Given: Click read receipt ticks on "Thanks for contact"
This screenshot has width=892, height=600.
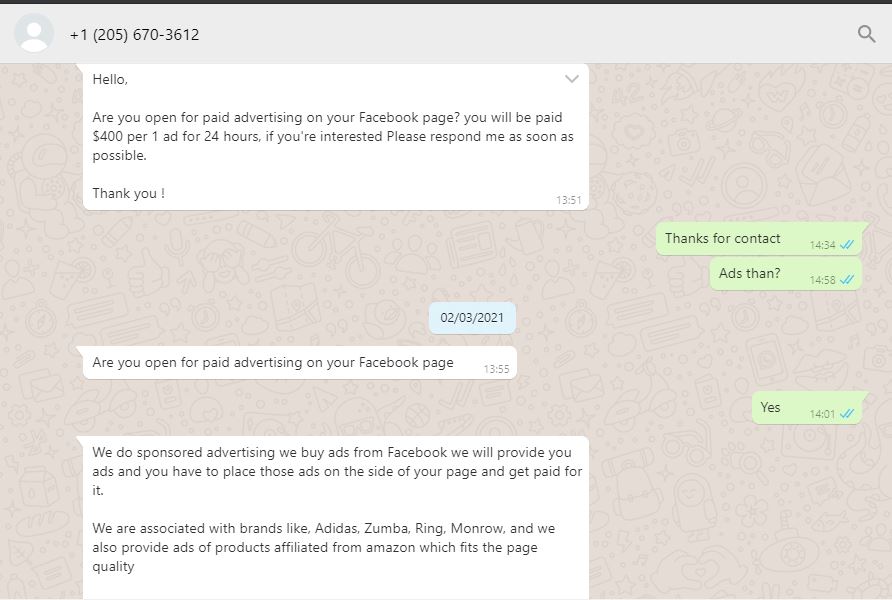Looking at the screenshot, I should point(847,245).
